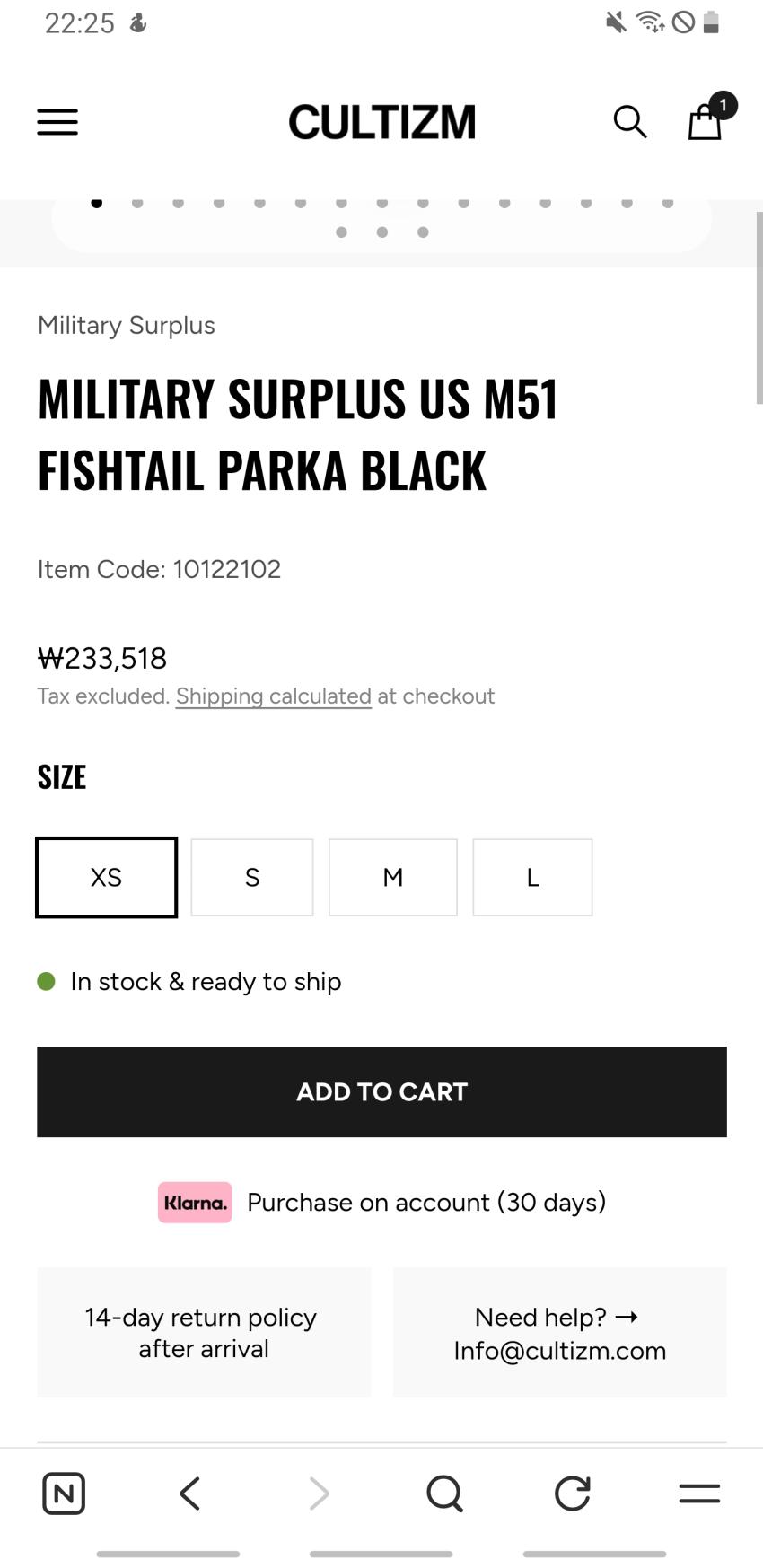Tap browser bottom bar search icon

pos(444,1494)
